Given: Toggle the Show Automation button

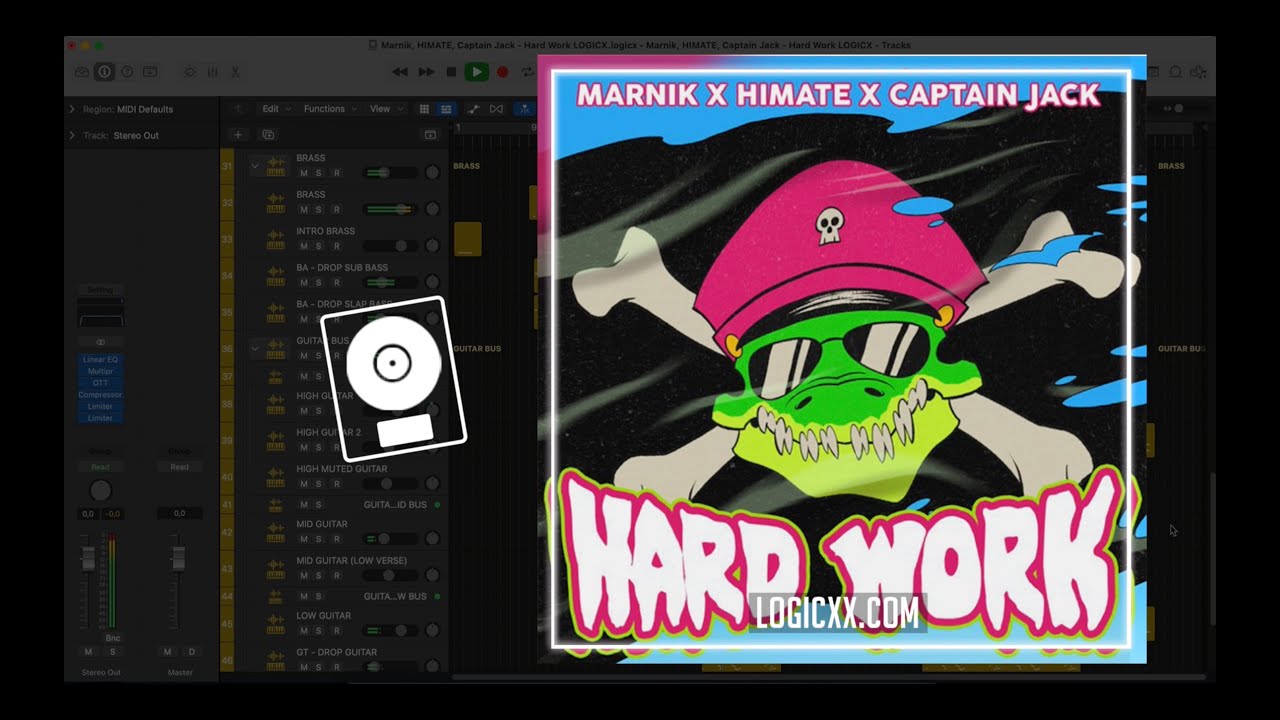Looking at the screenshot, I should point(473,109).
